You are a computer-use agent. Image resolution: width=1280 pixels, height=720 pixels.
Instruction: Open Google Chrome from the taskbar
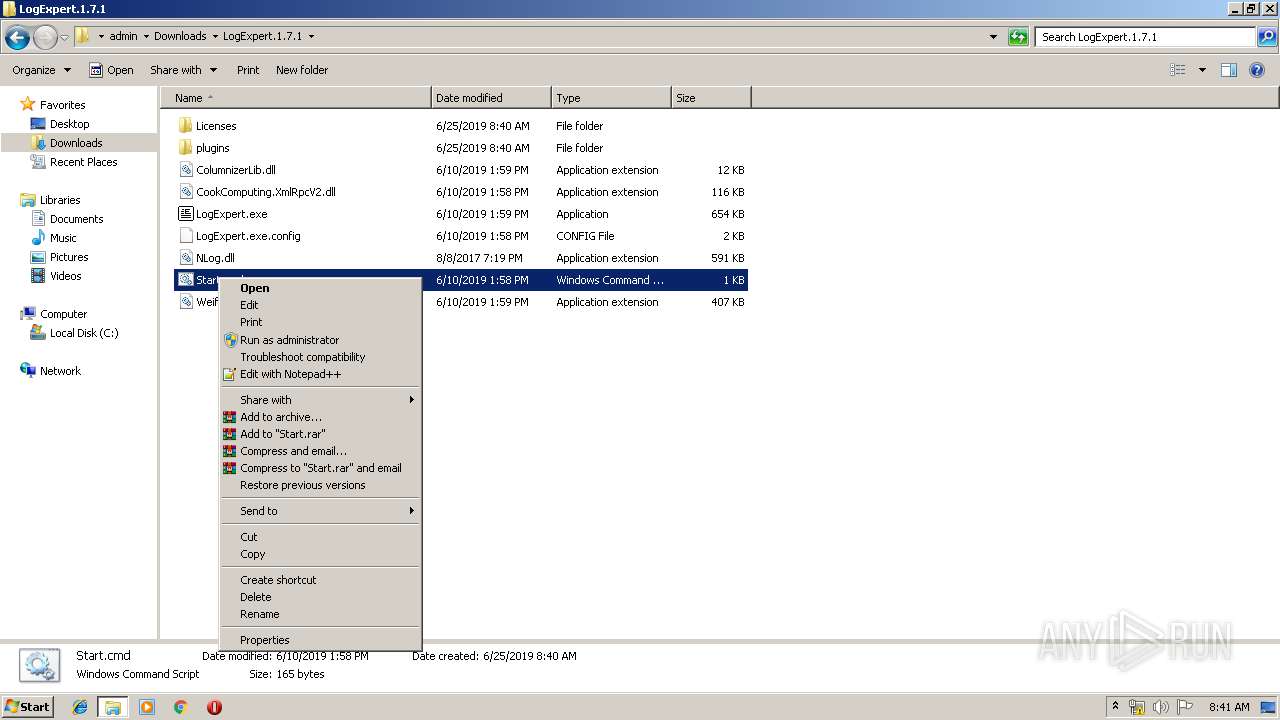pos(181,707)
